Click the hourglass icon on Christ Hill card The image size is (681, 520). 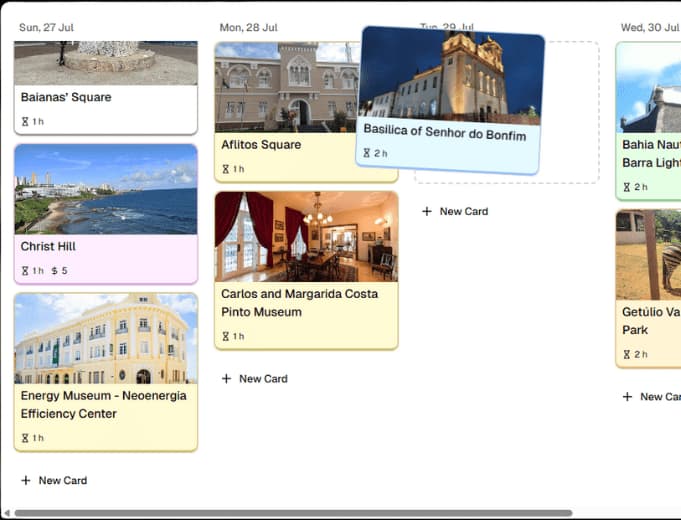[x=25, y=271]
